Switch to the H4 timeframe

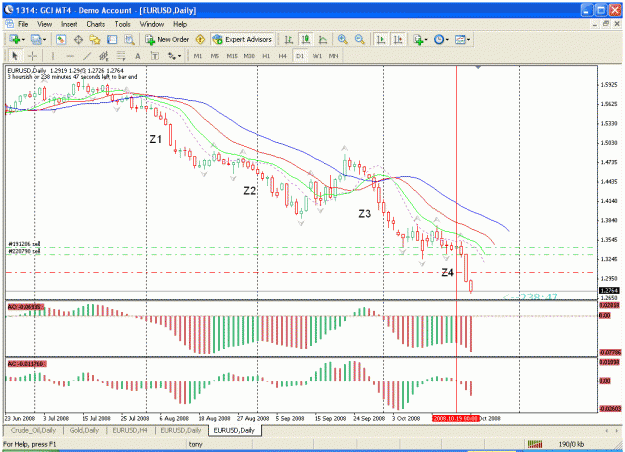pos(283,56)
